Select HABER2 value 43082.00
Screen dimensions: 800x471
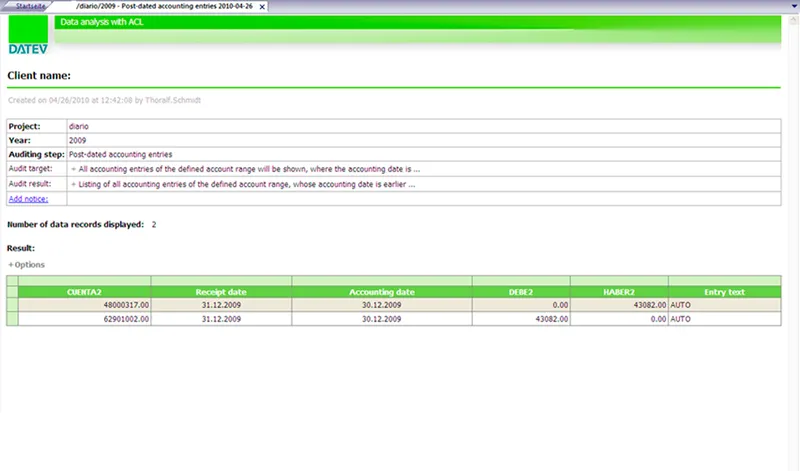click(x=619, y=305)
